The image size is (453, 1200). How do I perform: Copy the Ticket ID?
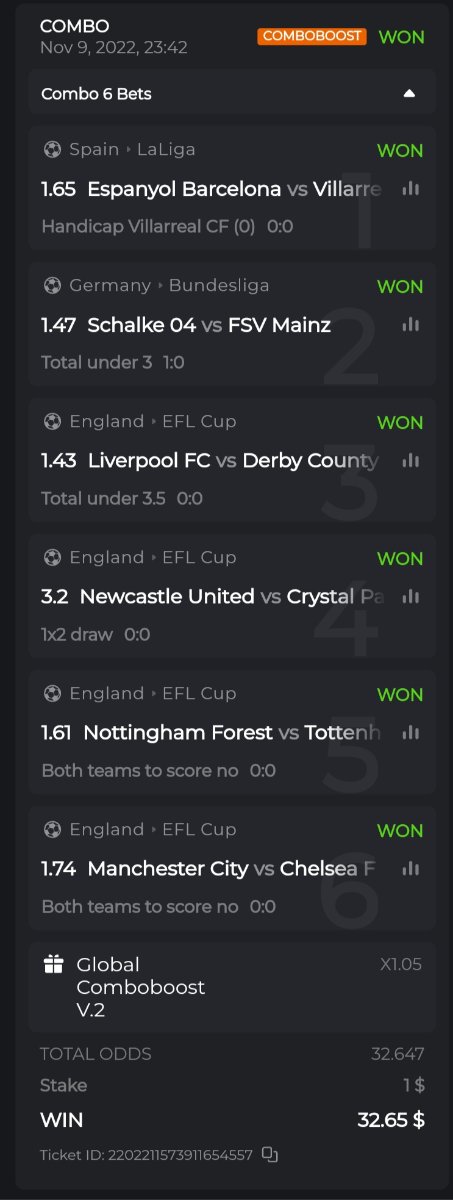269,1154
